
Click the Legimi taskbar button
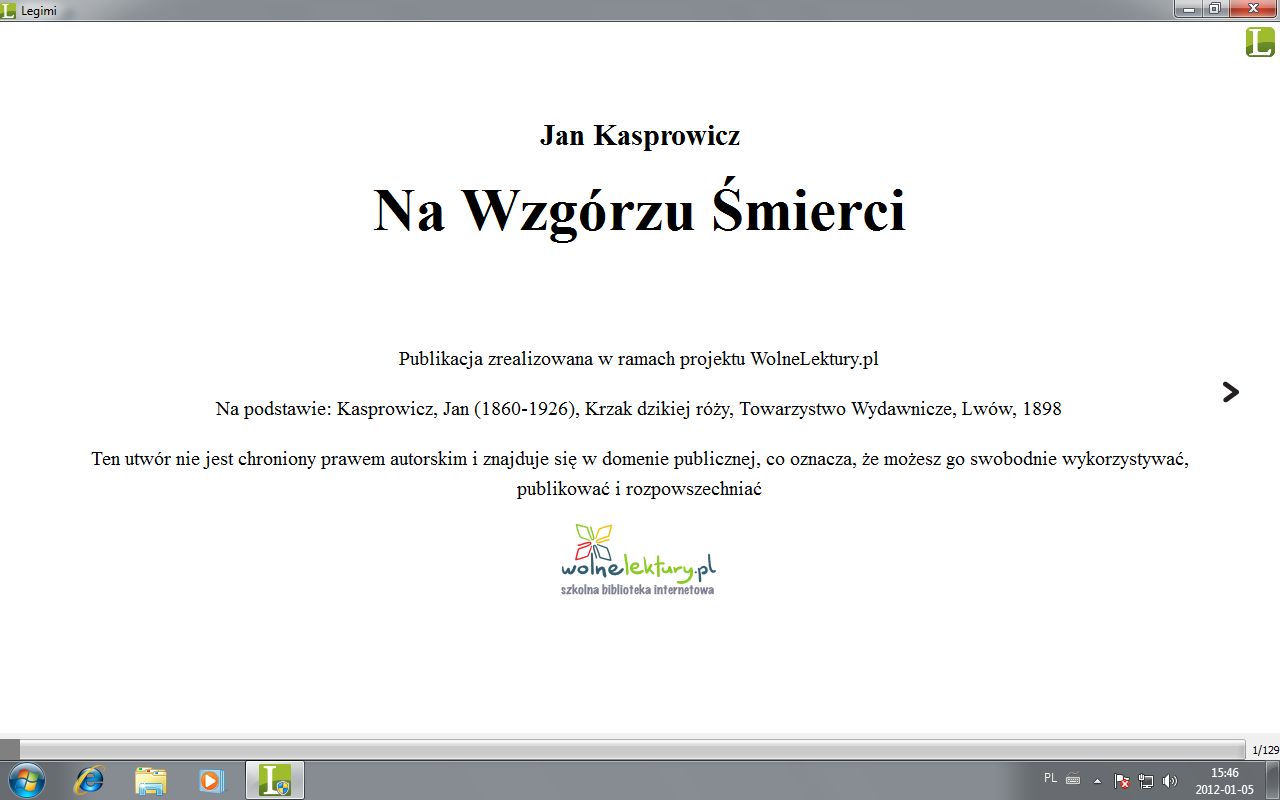pyautogui.click(x=275, y=780)
